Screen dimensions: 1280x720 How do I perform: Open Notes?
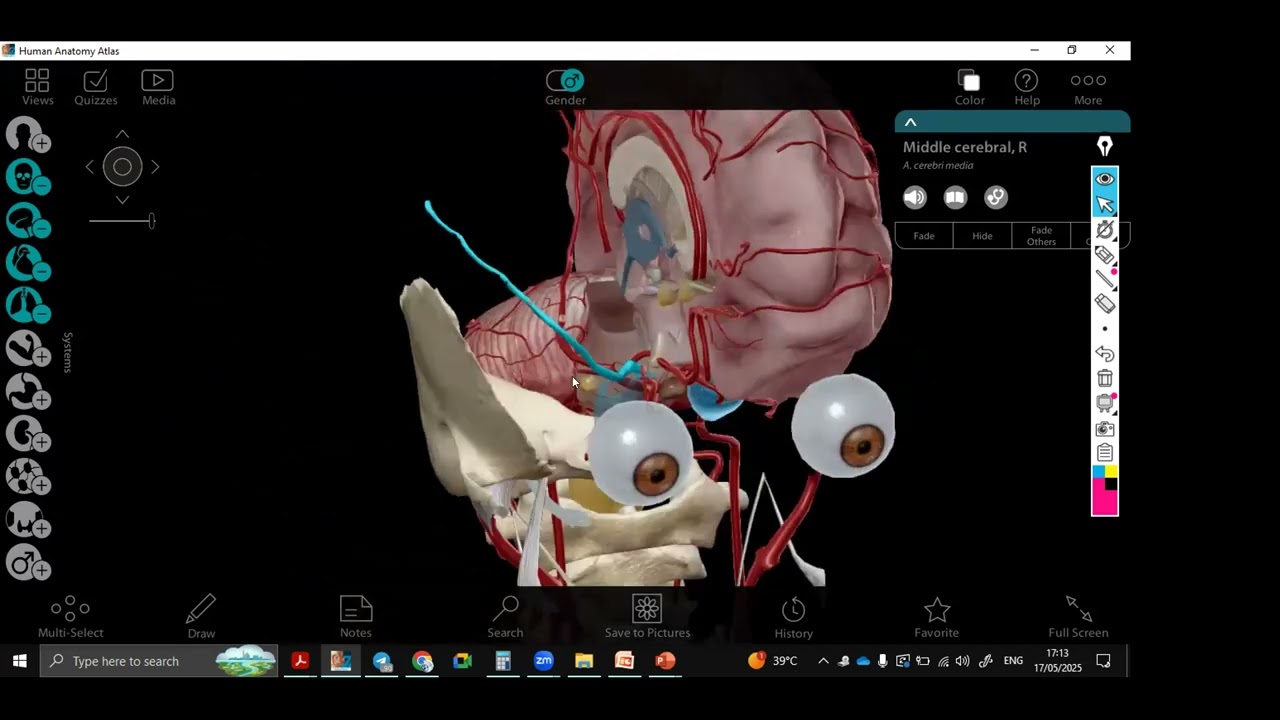tap(355, 616)
